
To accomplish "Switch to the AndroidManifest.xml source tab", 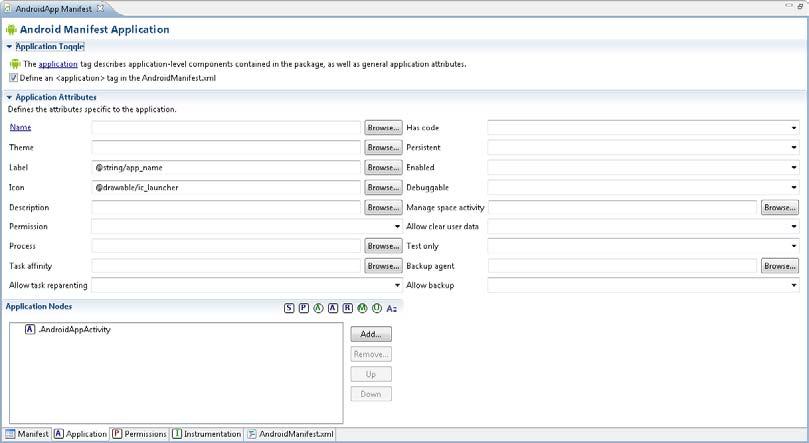I will tap(290, 434).
